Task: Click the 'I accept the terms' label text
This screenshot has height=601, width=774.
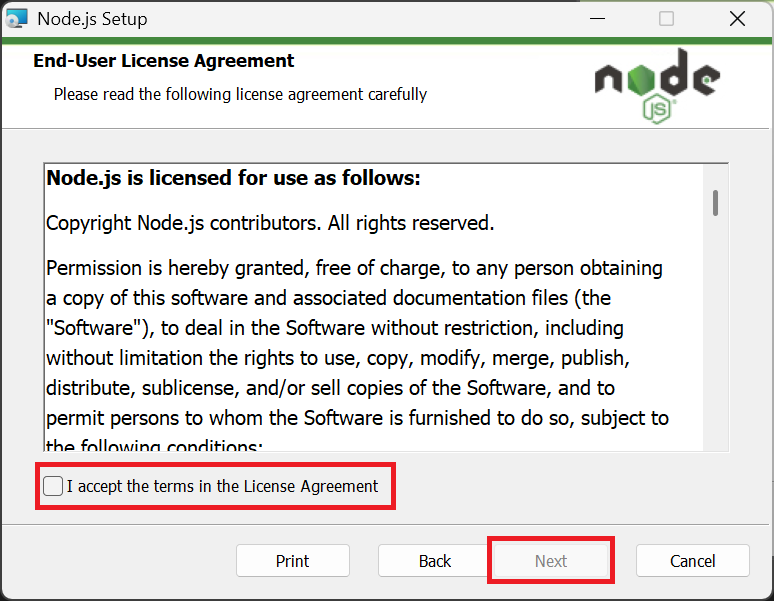Action: (222, 487)
